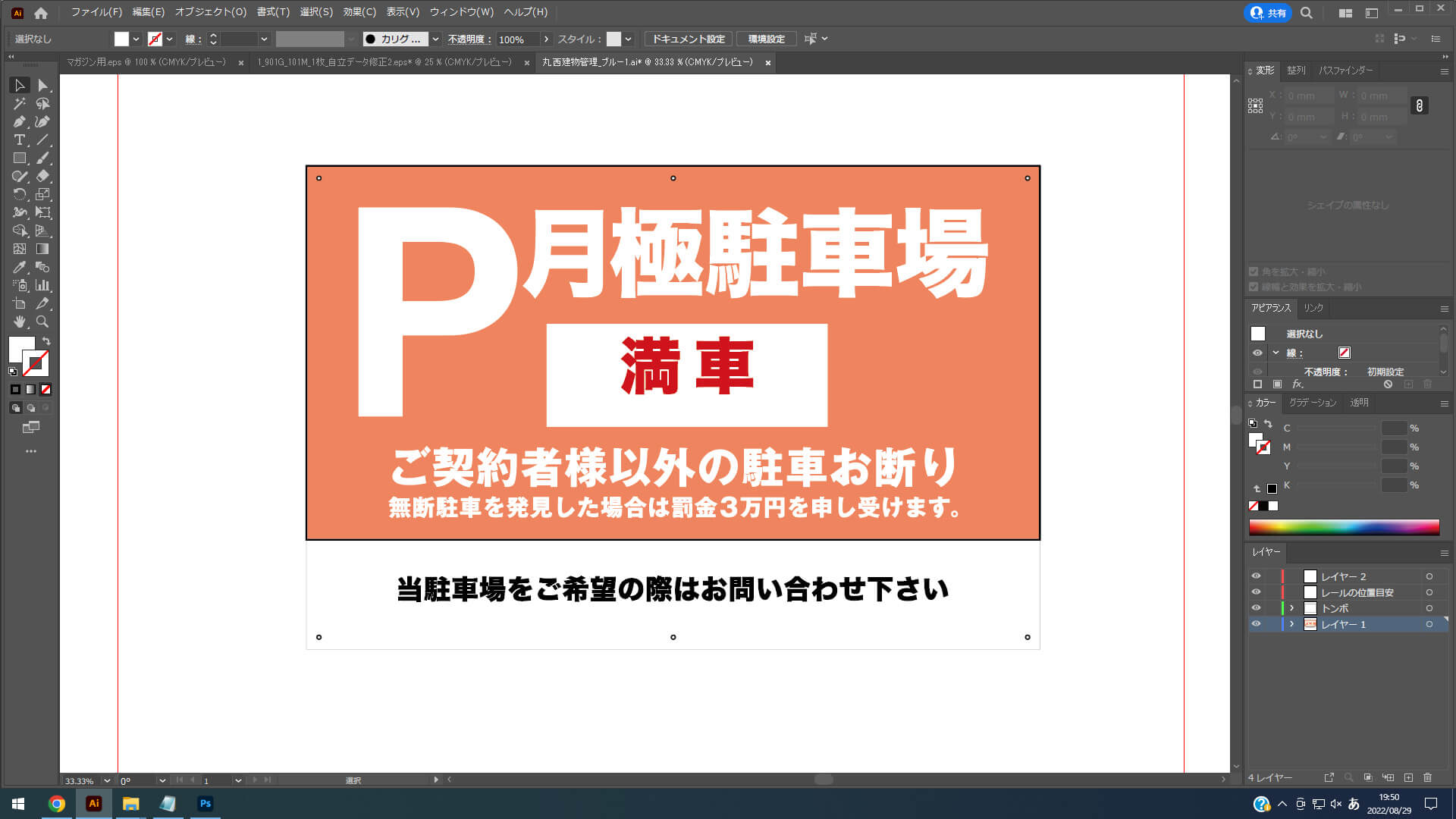1456x819 pixels.
Task: Pick the Line Segment tool
Action: coord(42,140)
